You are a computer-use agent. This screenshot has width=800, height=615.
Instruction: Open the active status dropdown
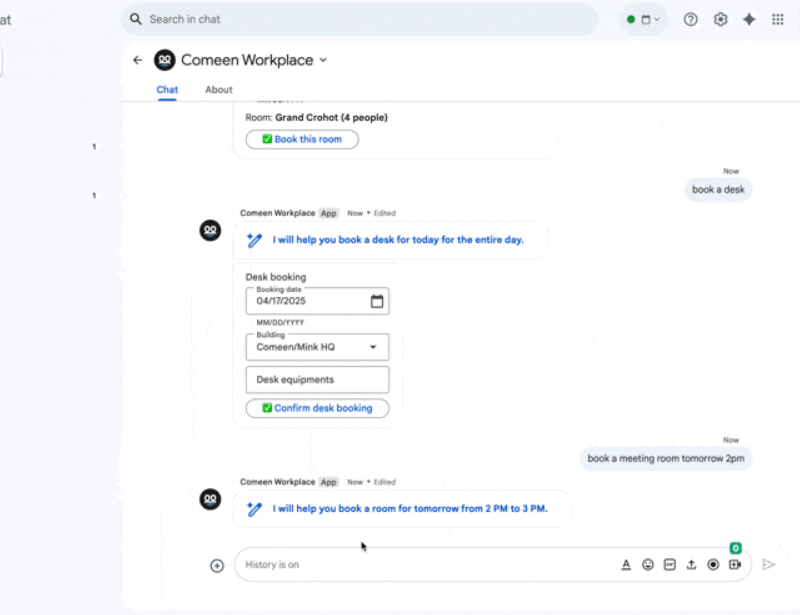pyautogui.click(x=643, y=19)
